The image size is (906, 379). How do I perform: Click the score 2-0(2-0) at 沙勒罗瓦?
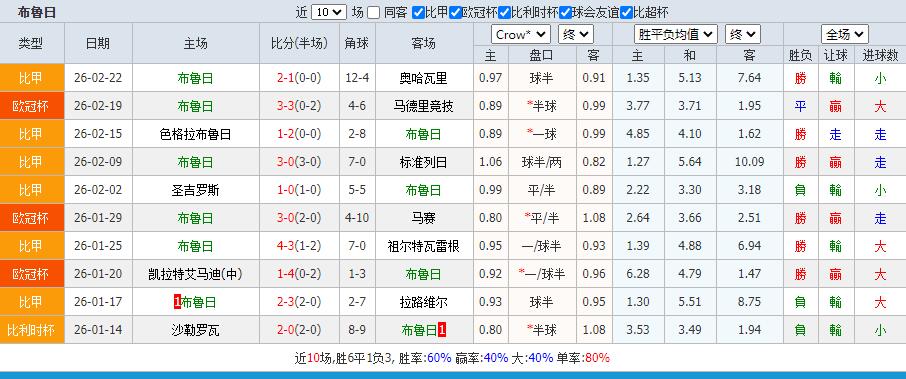coord(299,330)
